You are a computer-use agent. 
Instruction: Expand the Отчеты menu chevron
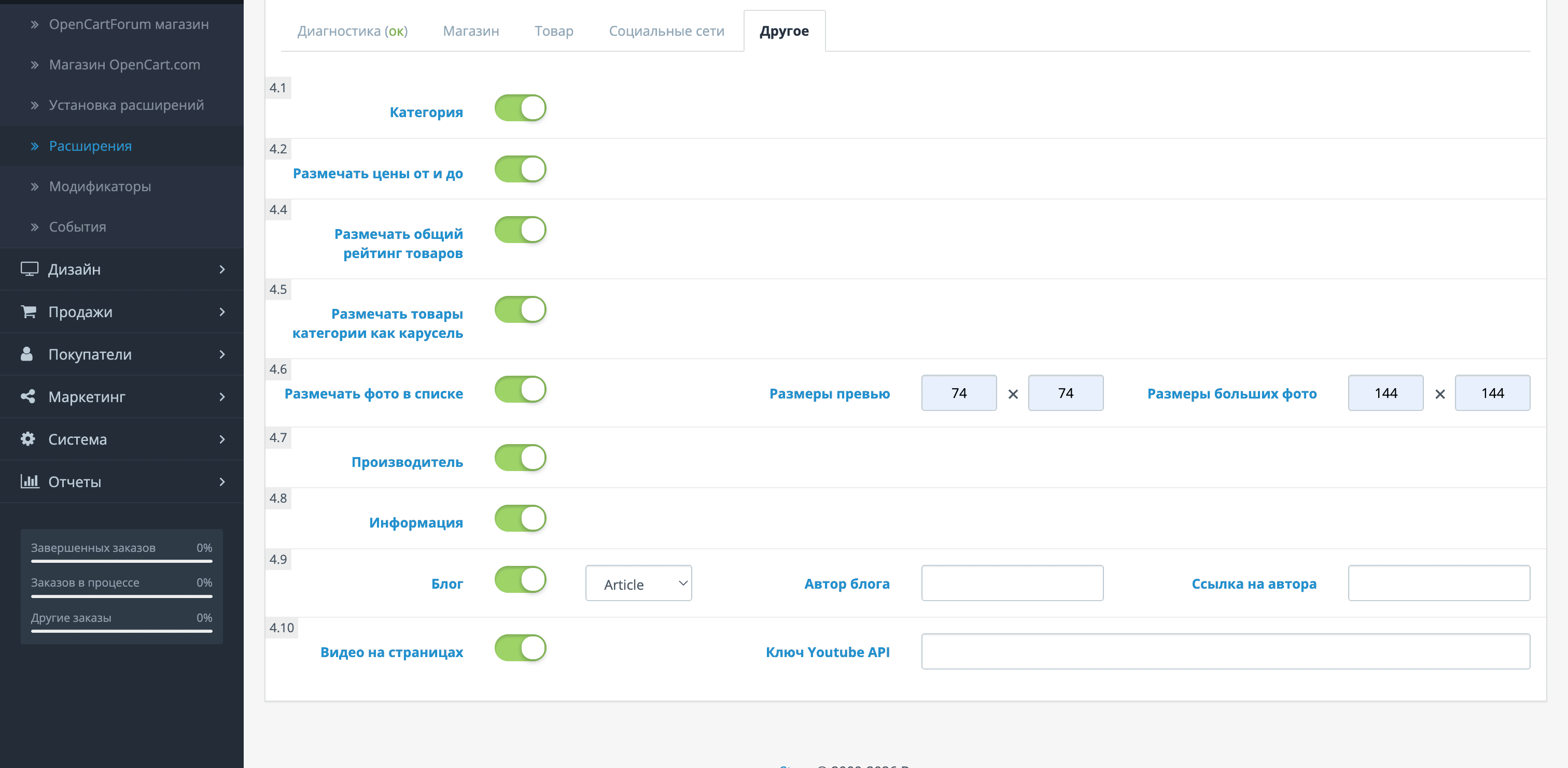pyautogui.click(x=222, y=482)
